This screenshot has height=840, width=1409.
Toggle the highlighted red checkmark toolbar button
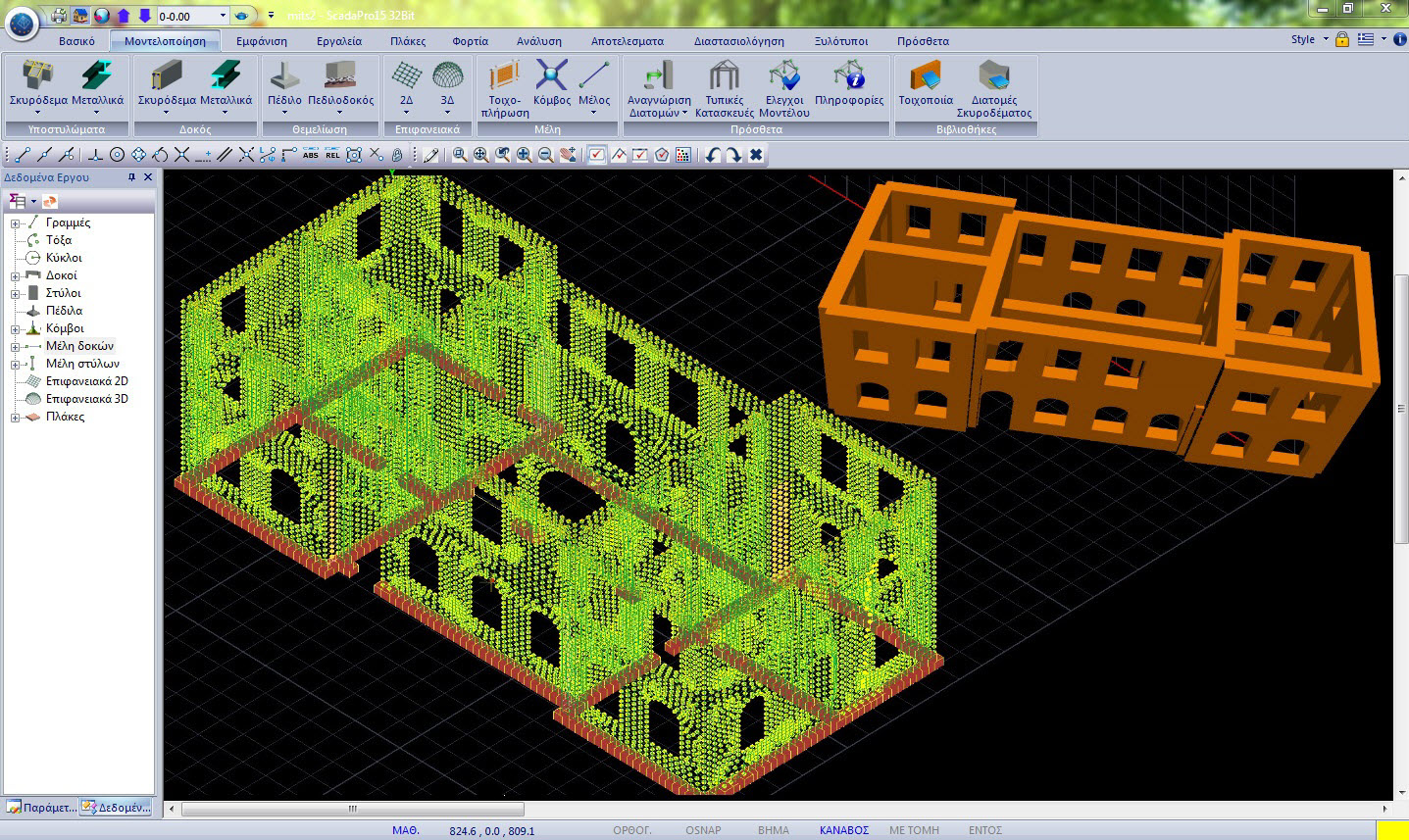(x=596, y=155)
